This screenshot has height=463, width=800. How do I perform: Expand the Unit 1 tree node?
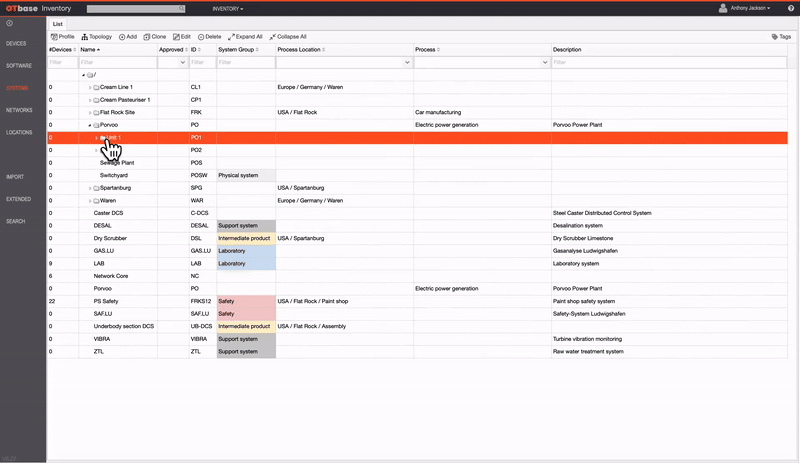coord(96,138)
